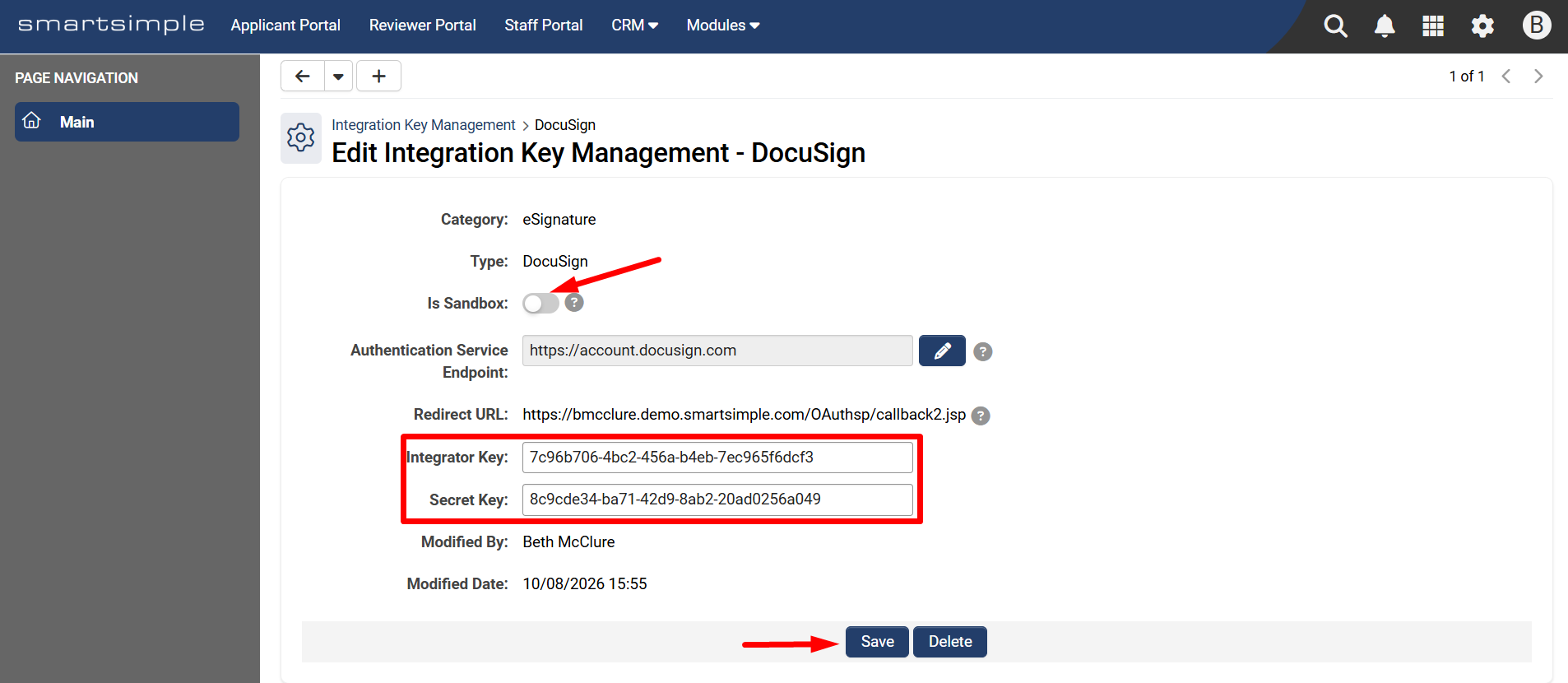Image resolution: width=1568 pixels, height=683 pixels.
Task: Click the home icon beside Main
Action: [x=32, y=121]
